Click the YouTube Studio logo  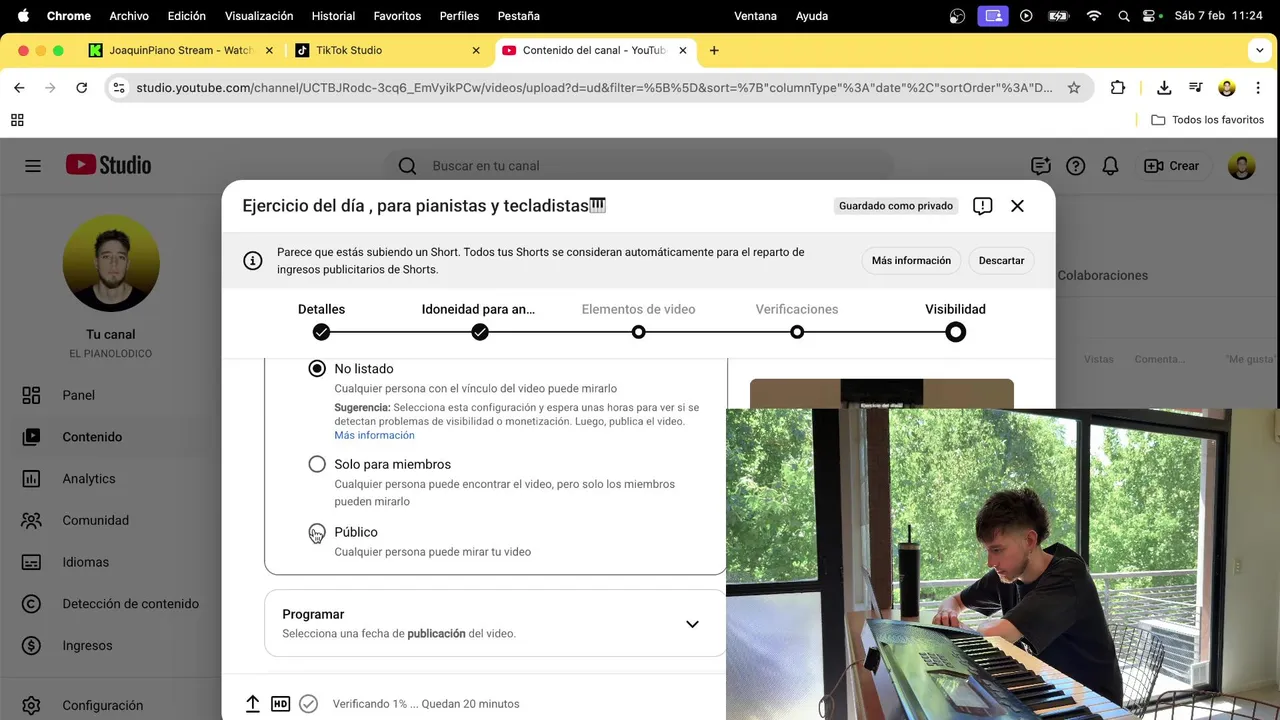coord(108,165)
